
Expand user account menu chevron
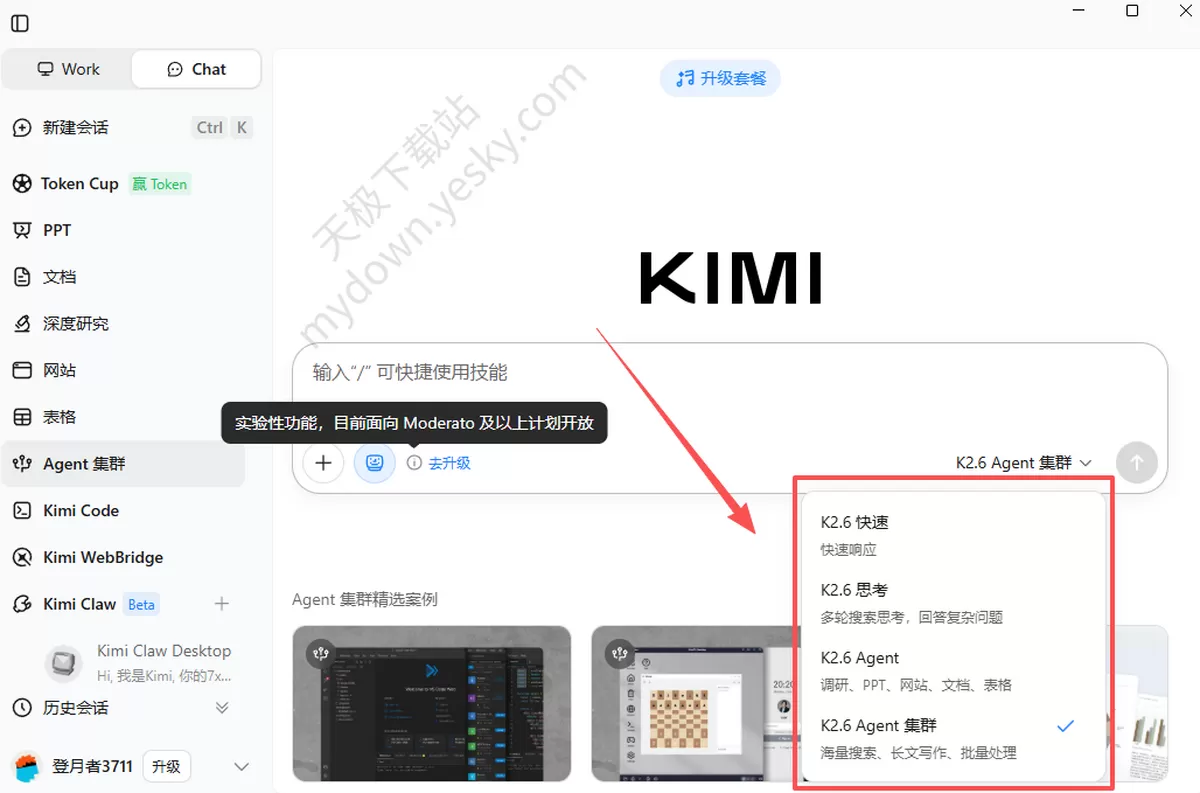[241, 767]
